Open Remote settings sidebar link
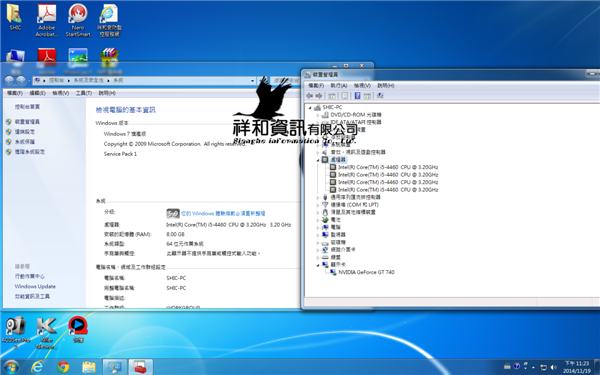Viewport: 600px width, 375px height. 25,132
